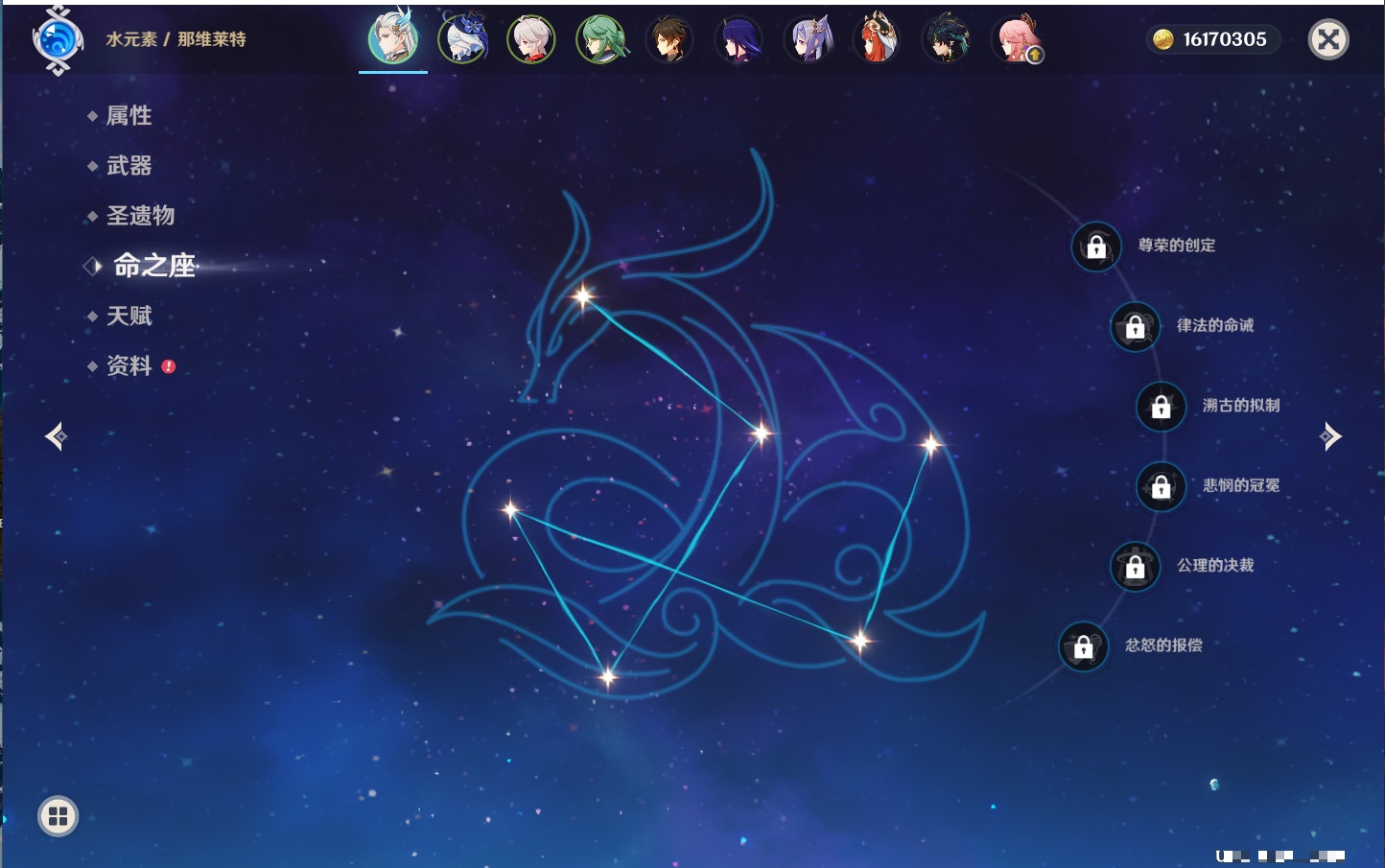This screenshot has width=1385, height=868.
Task: Click the 律法的命诫 constellation label
Action: click(1215, 325)
